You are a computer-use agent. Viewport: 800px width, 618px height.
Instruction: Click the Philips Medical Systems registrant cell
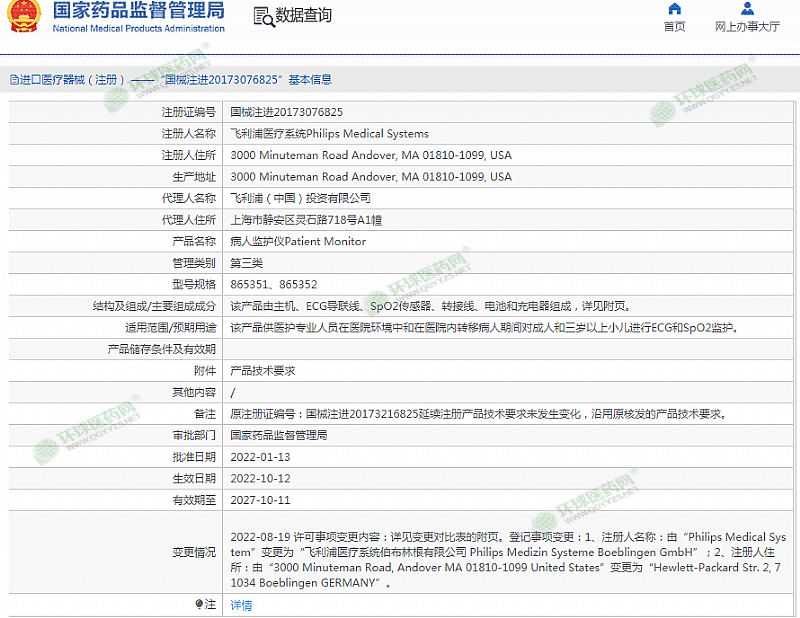(x=329, y=133)
